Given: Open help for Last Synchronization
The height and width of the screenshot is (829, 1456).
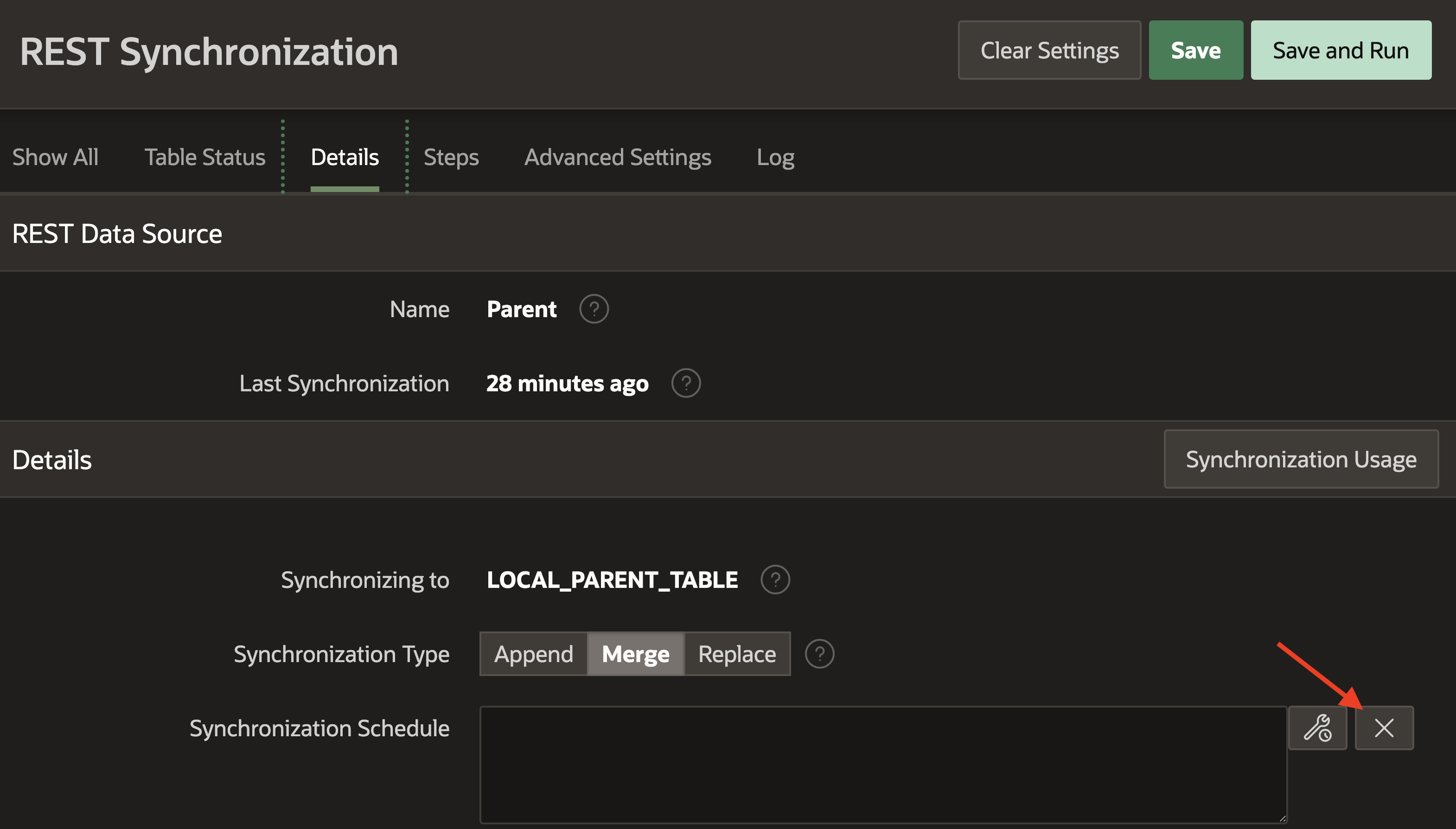Looking at the screenshot, I should click(x=687, y=384).
